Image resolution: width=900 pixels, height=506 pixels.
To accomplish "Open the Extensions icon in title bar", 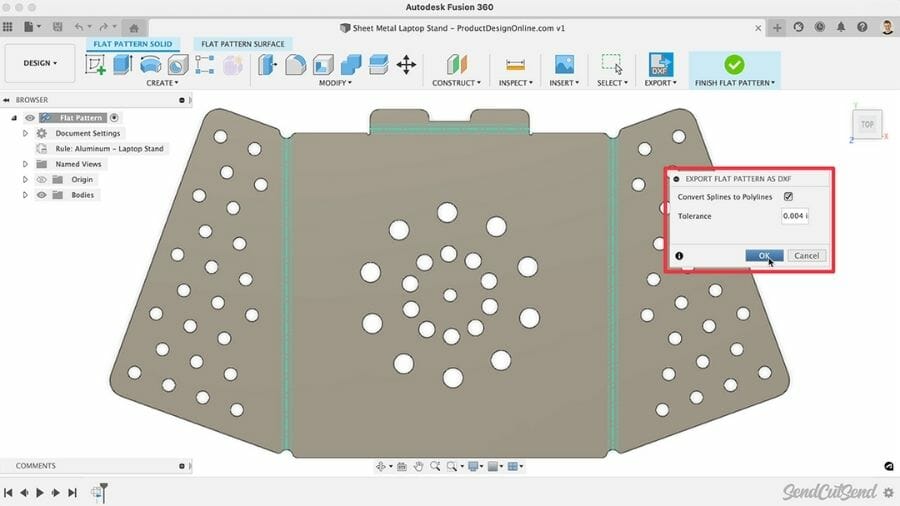I will (x=798, y=27).
